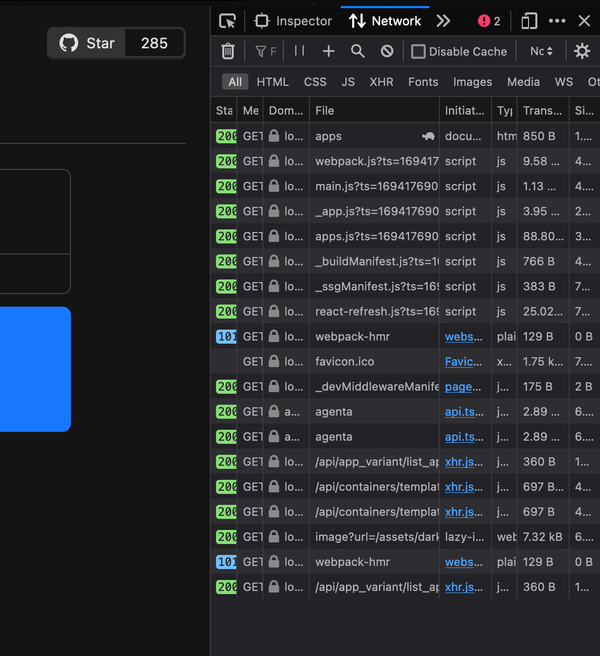The image size is (600, 656).
Task: Select the CSS filter
Action: point(315,82)
